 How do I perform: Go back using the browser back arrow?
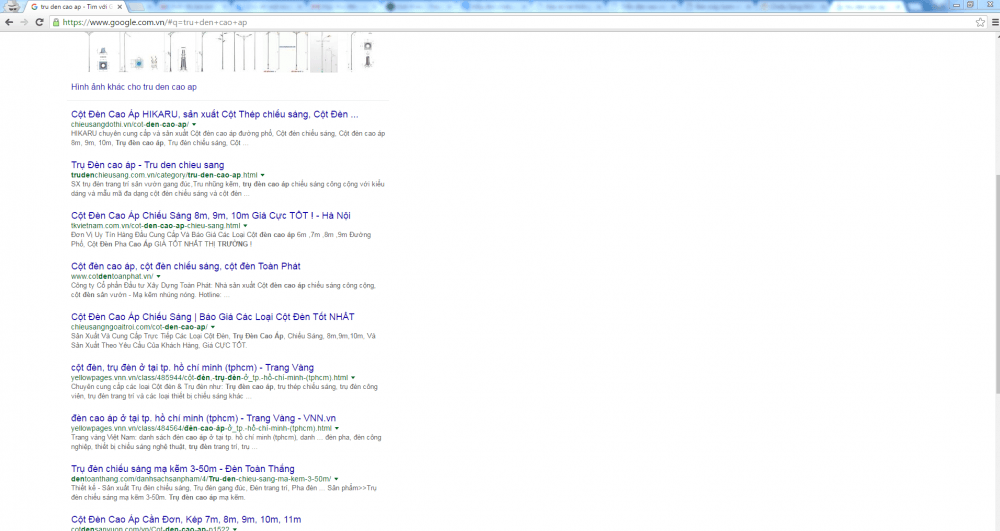pyautogui.click(x=9, y=22)
